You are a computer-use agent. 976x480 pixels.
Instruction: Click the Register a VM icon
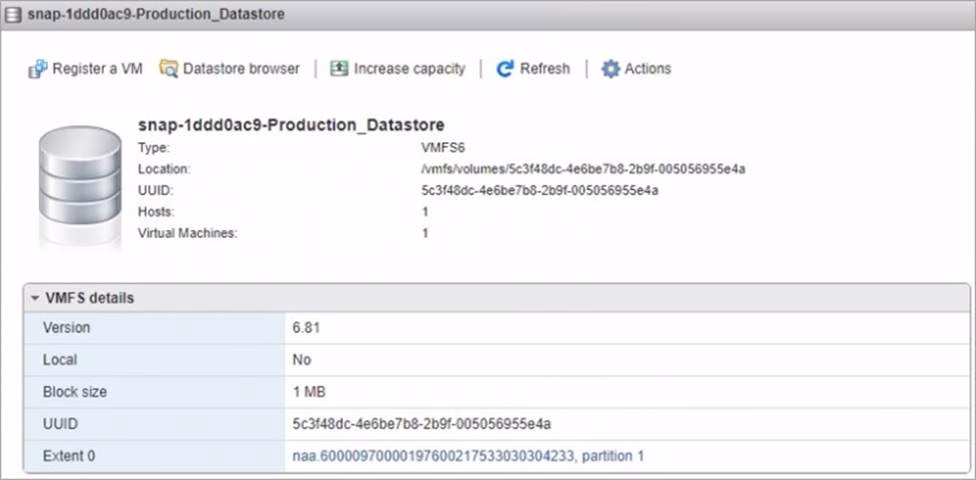37,69
